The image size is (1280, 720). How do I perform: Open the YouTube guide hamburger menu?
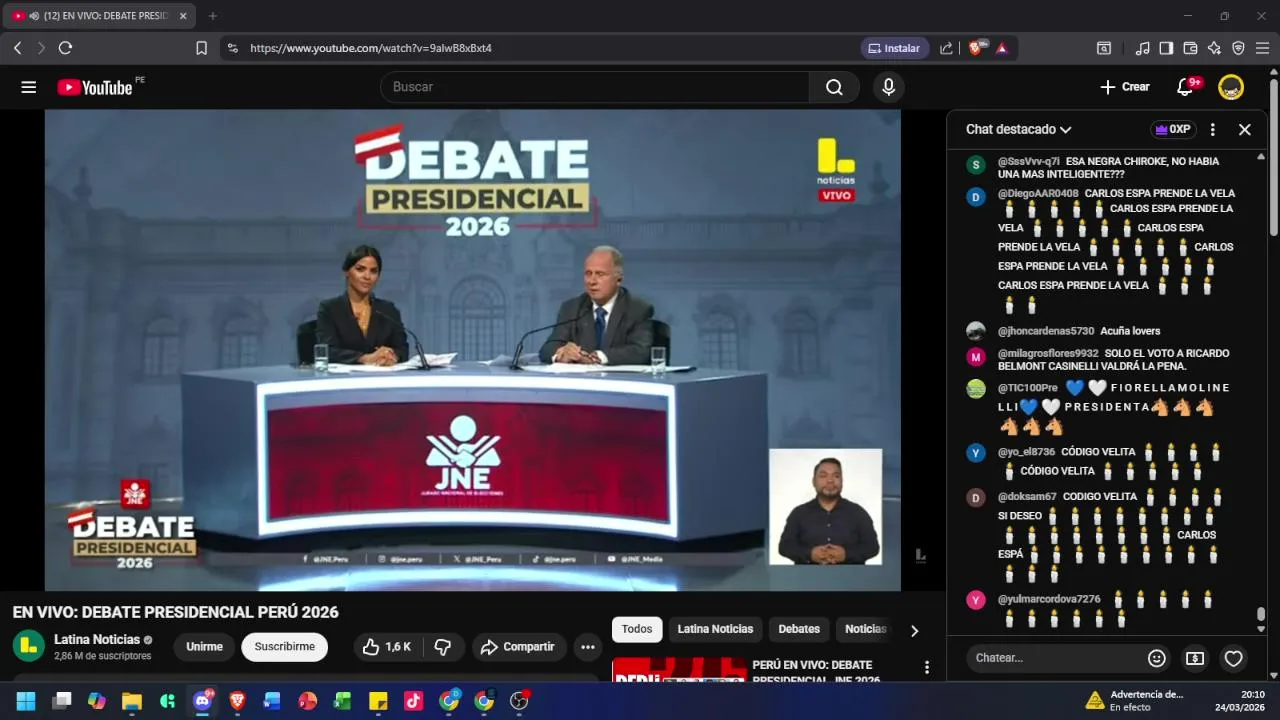point(28,87)
